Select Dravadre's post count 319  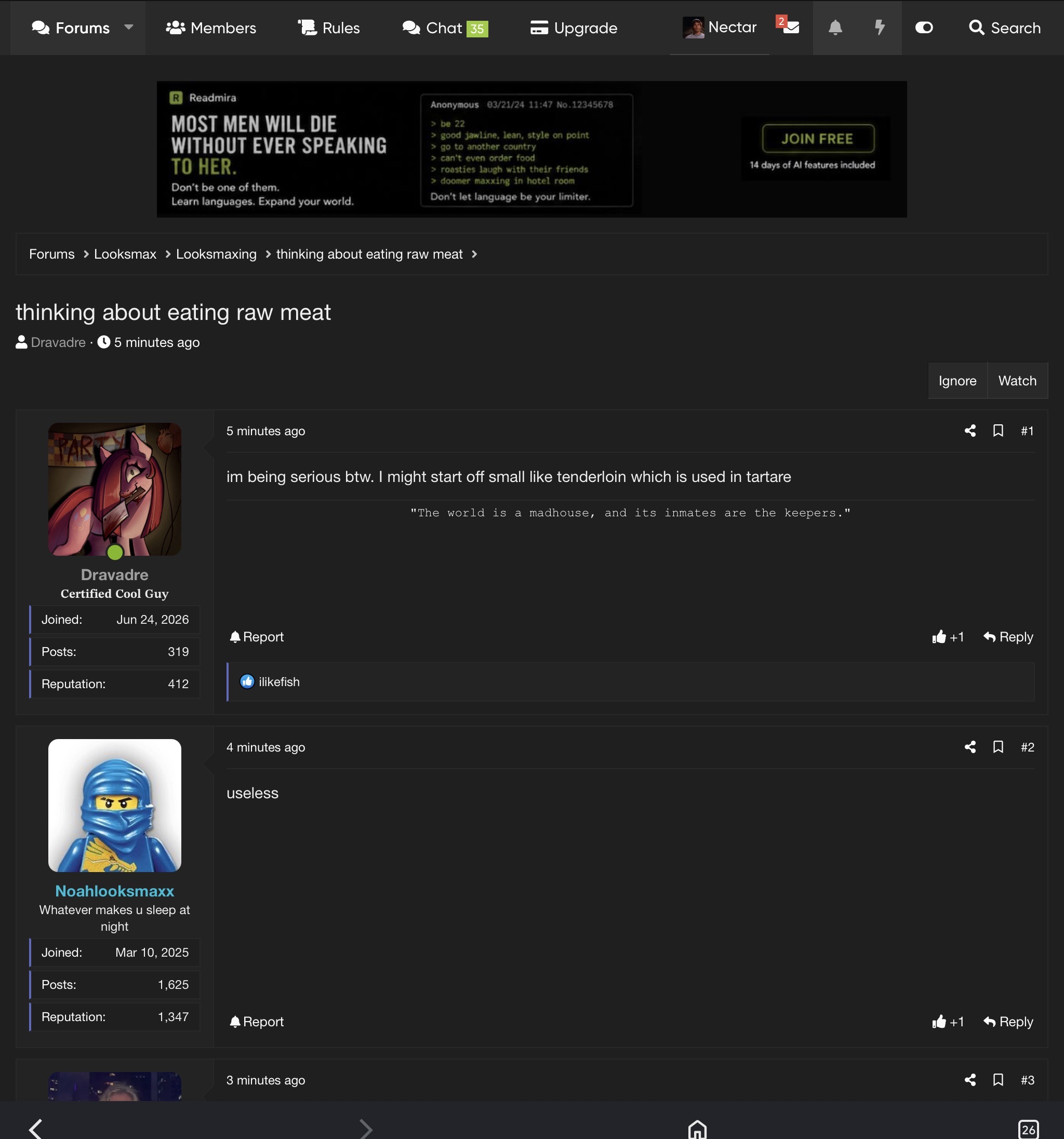click(178, 651)
